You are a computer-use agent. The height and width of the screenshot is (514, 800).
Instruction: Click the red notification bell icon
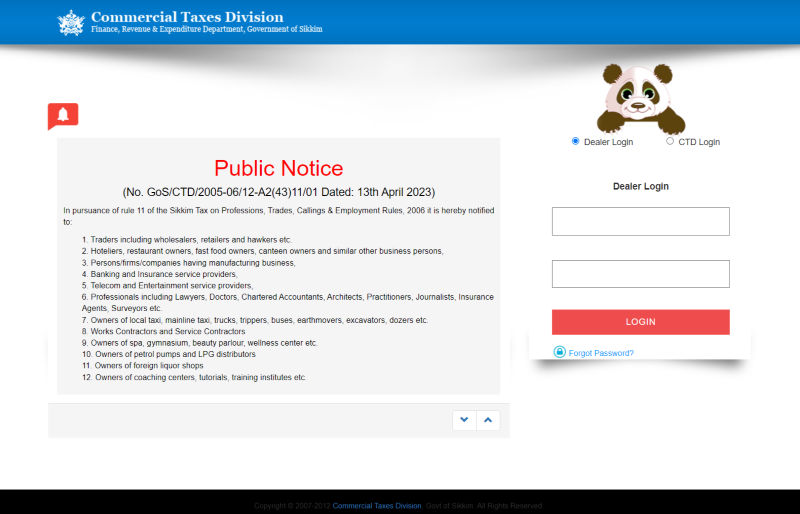63,116
